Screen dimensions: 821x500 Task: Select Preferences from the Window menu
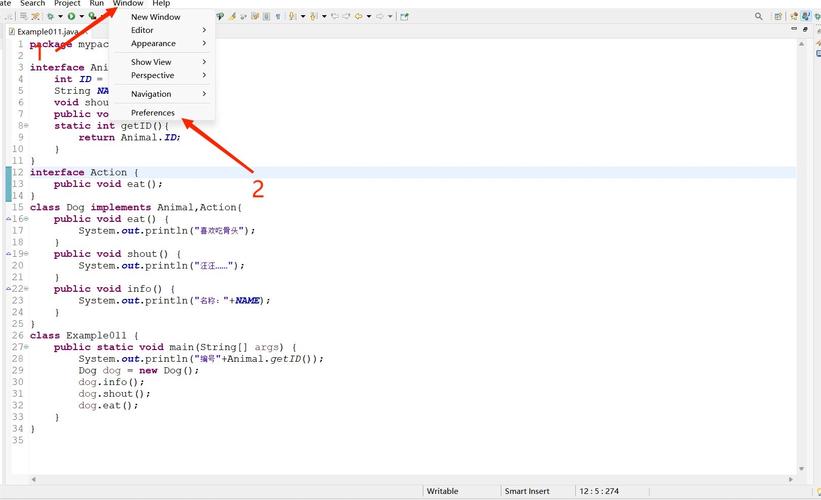(x=153, y=113)
